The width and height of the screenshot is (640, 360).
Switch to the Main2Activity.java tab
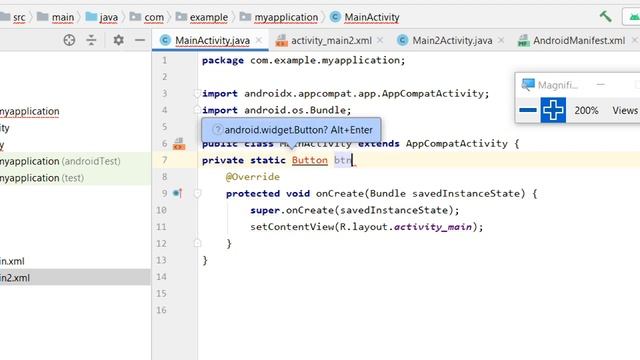click(452, 40)
